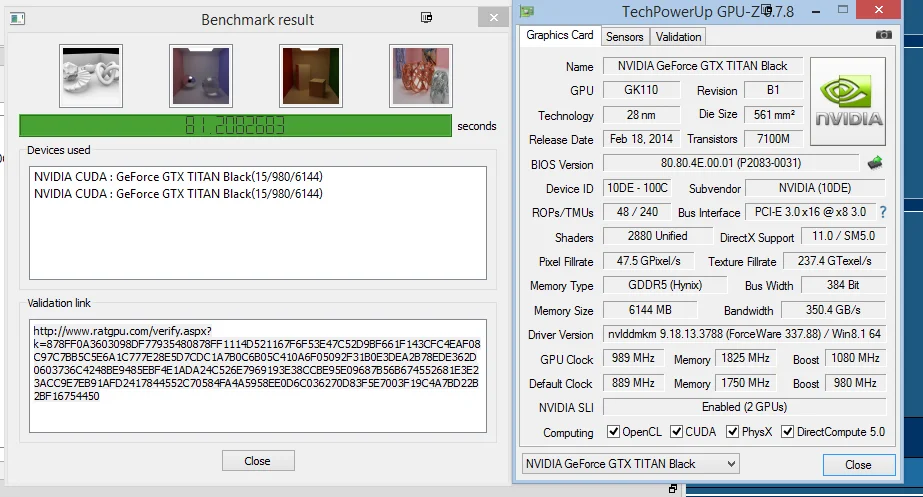Click the Default Clock value 889 MHz
This screenshot has height=497, width=923.
(633, 383)
